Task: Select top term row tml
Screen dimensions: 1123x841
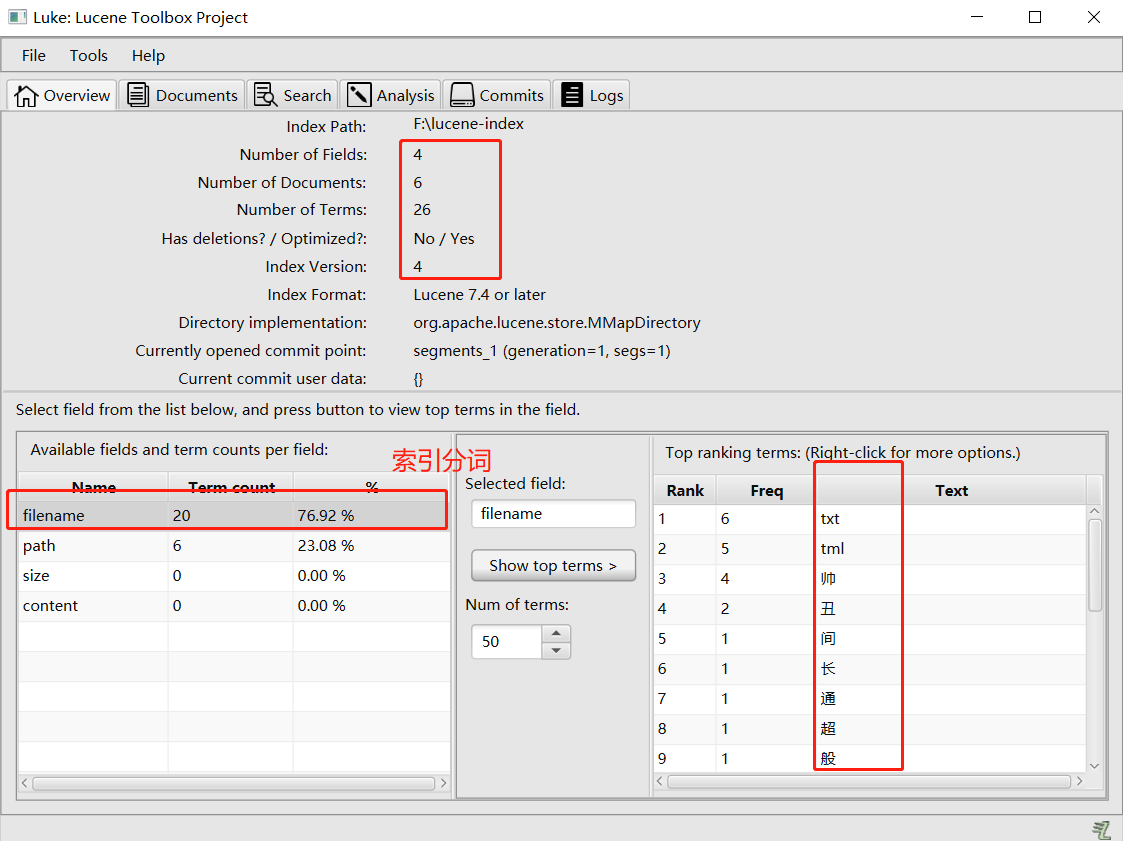Action: [x=870, y=549]
